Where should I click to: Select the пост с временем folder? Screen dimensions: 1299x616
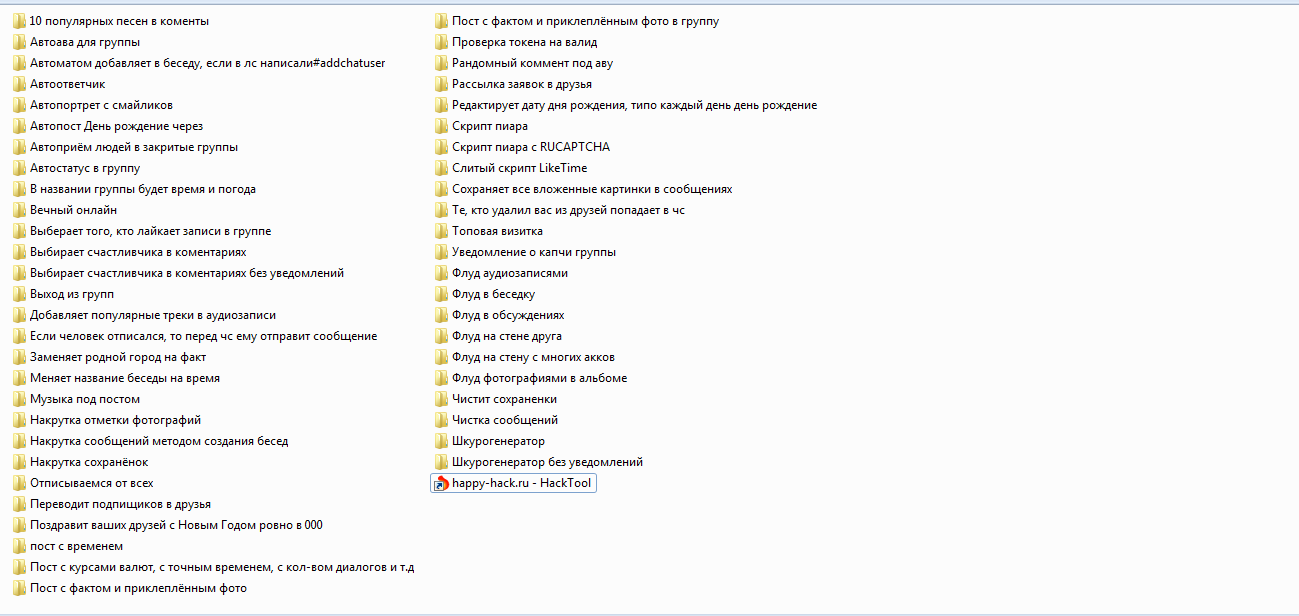coord(76,546)
